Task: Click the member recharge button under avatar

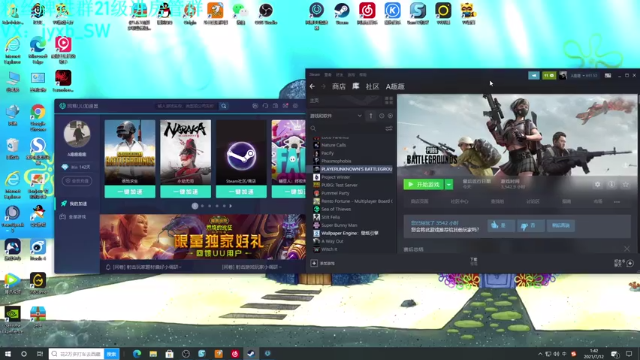Action: click(x=77, y=181)
